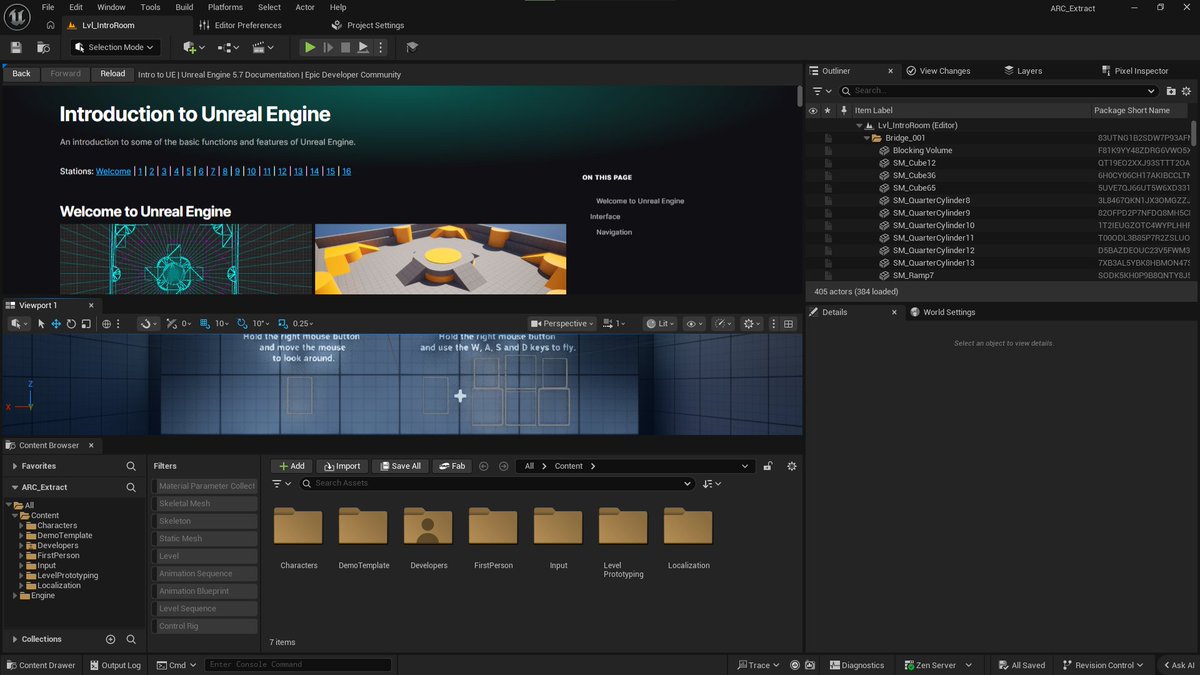
Task: Click the Save All button
Action: (x=399, y=465)
